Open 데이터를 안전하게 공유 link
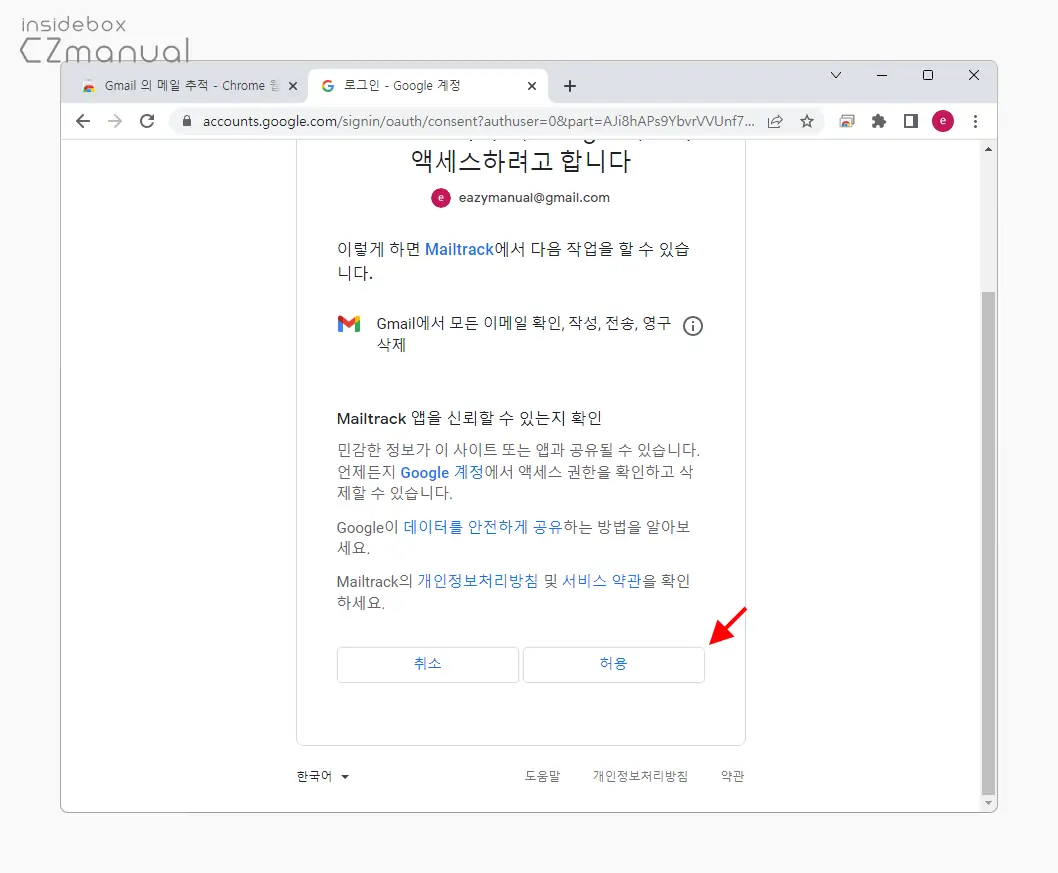The height and width of the screenshot is (873, 1058). (483, 527)
